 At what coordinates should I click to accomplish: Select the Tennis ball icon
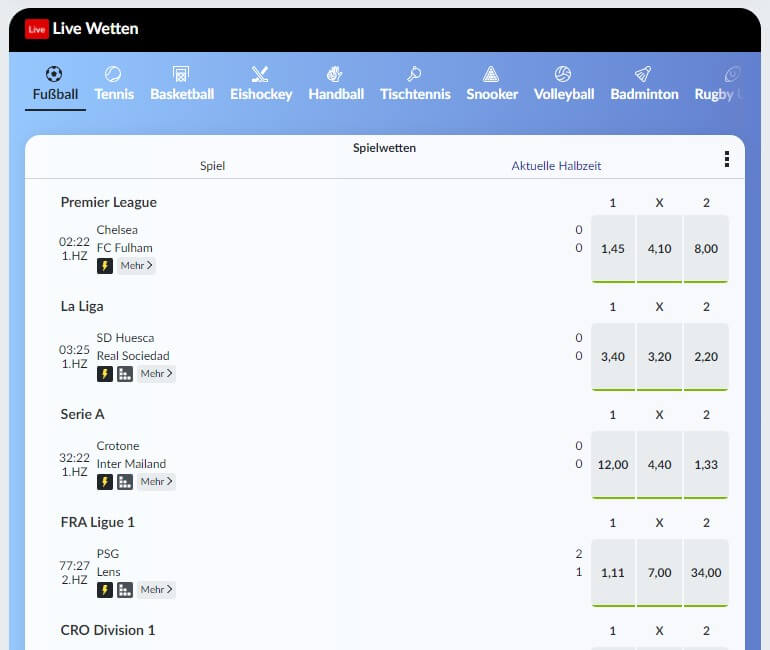tap(113, 74)
